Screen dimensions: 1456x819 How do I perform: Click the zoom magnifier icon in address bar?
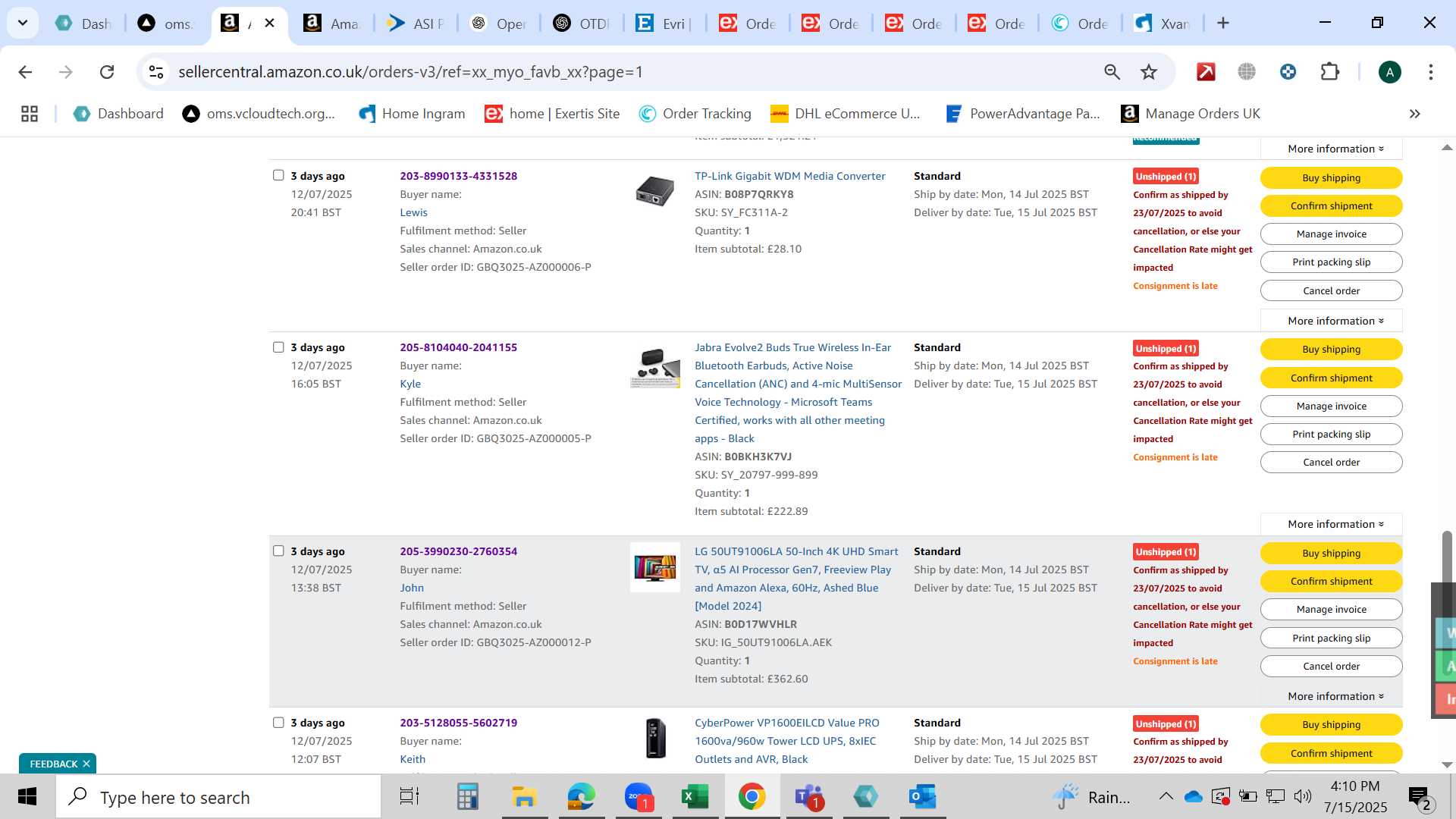pos(1112,72)
